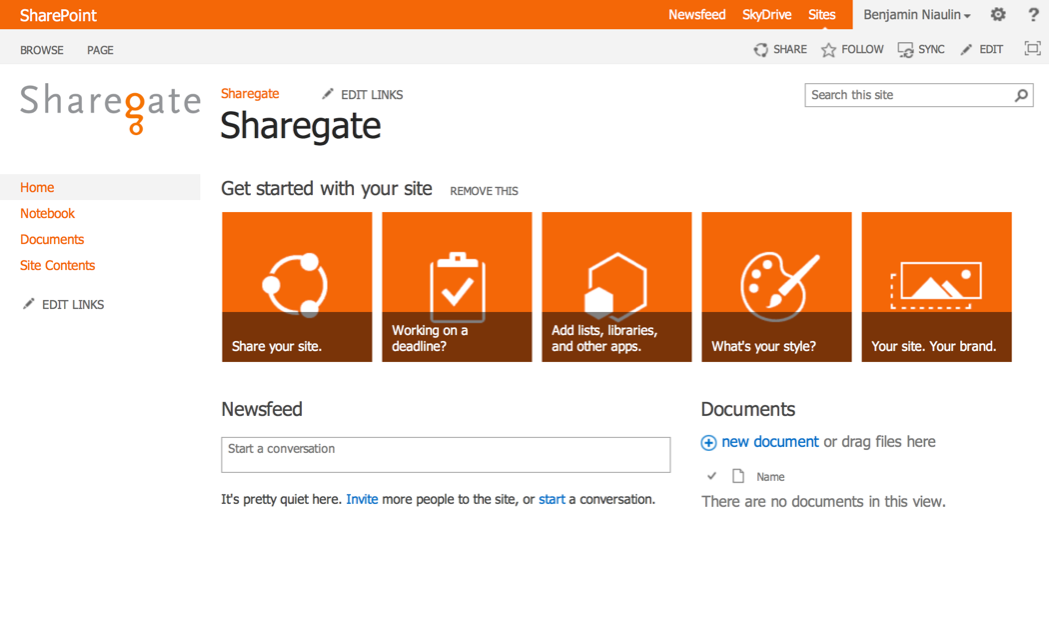Viewport: 1049px width, 622px height.
Task: Click the Sharegate site logo
Action: tap(110, 108)
